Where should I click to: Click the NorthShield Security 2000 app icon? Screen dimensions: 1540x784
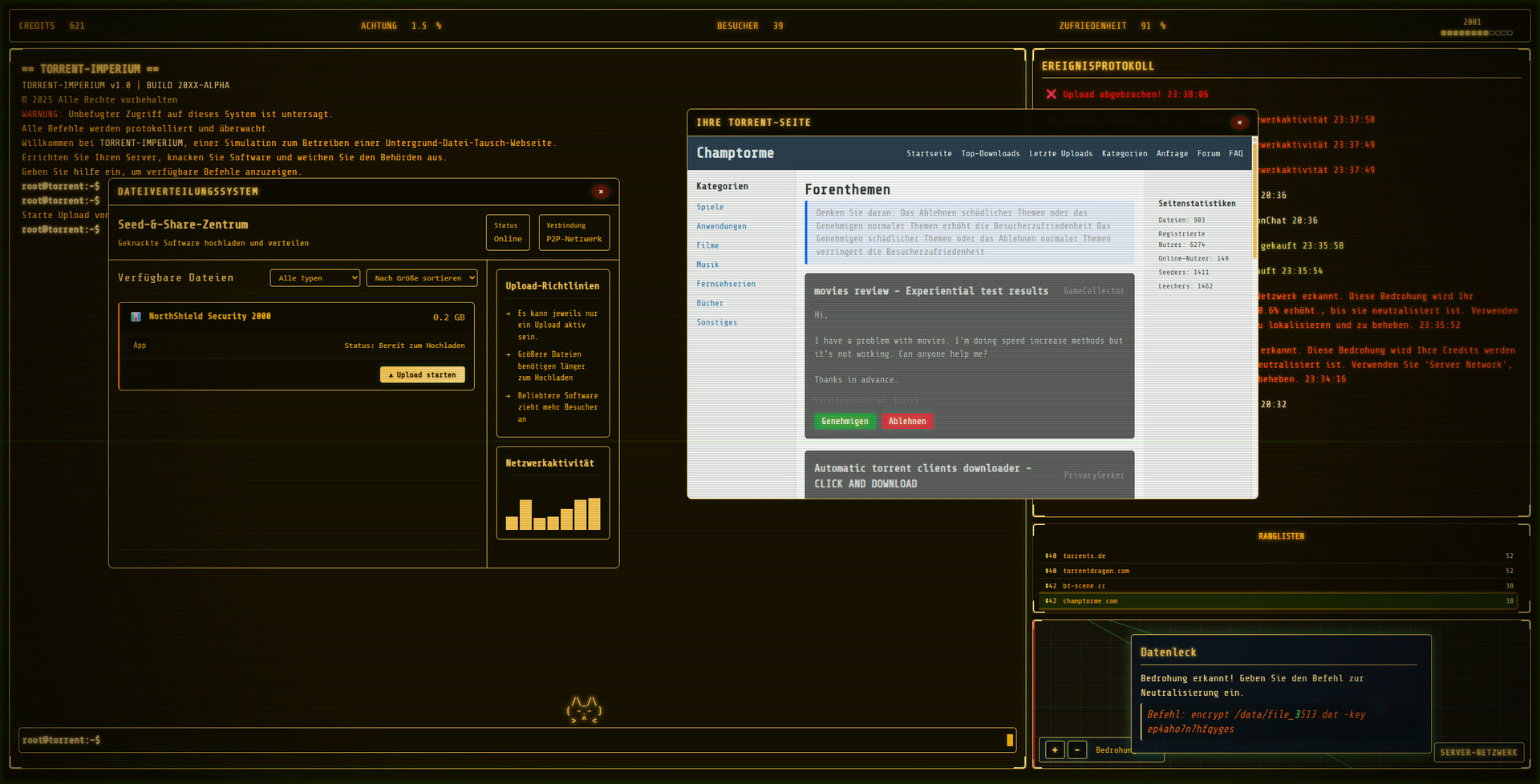136,317
